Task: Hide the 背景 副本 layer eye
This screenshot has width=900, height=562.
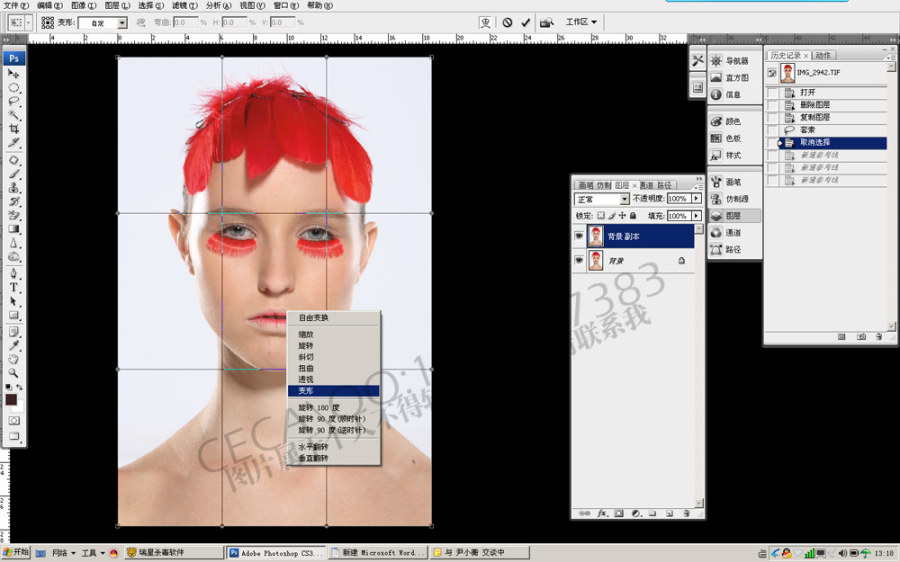Action: pos(579,236)
